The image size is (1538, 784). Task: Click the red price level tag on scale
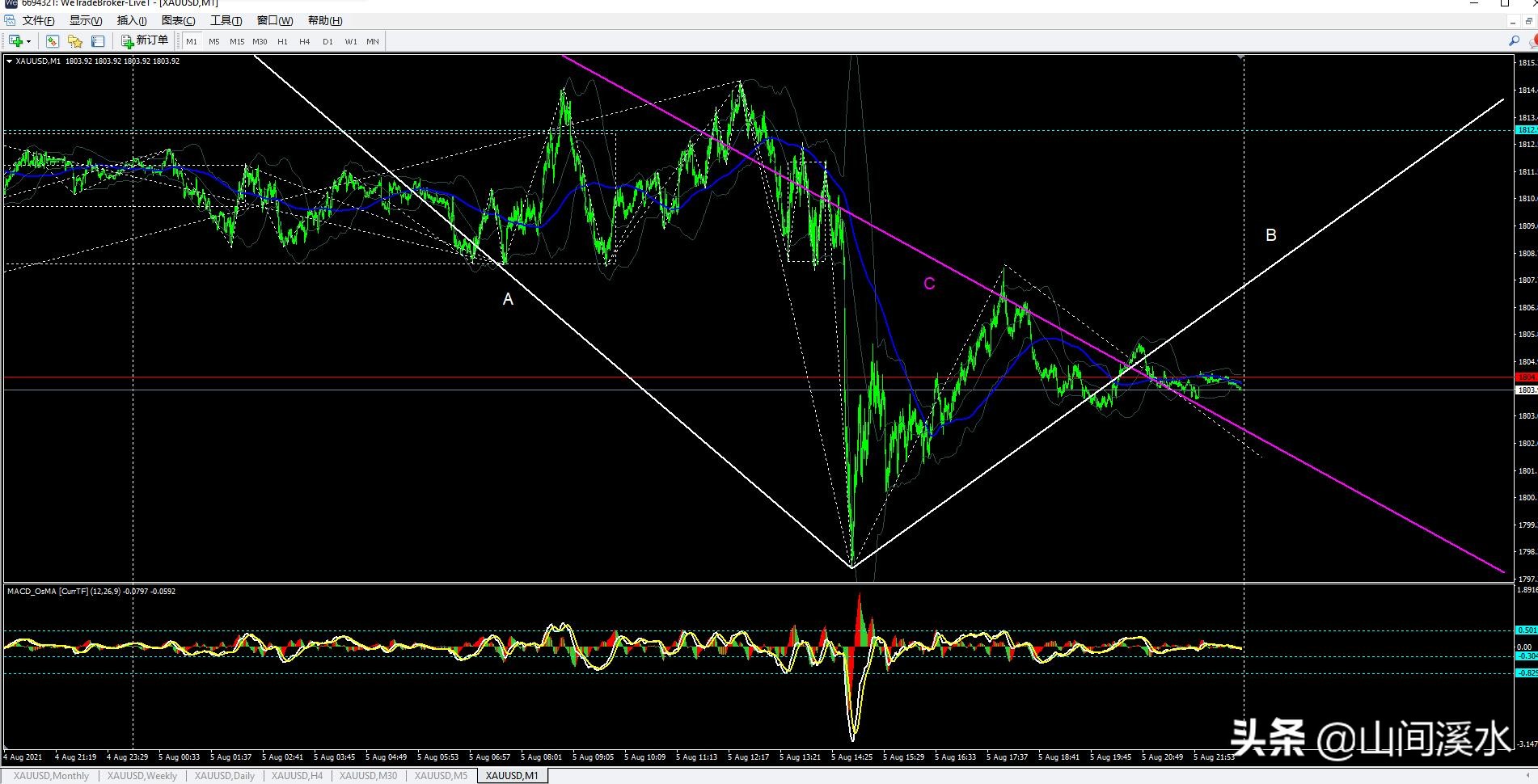1526,377
